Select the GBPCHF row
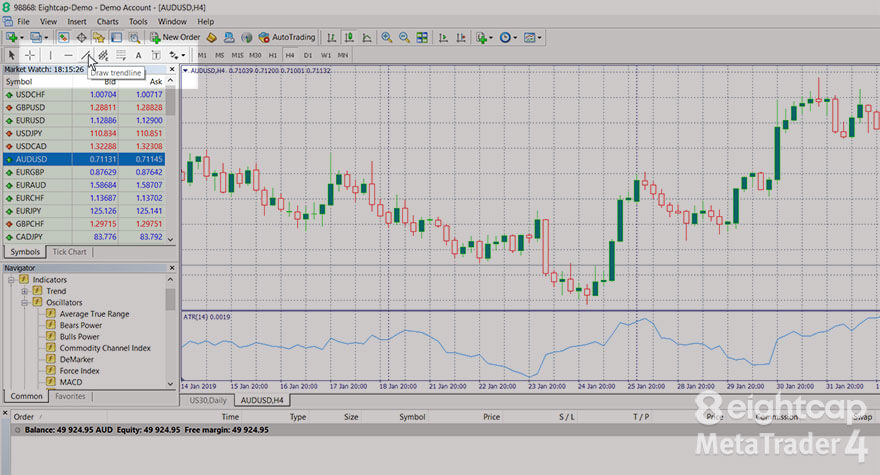The image size is (880, 475). (84, 223)
